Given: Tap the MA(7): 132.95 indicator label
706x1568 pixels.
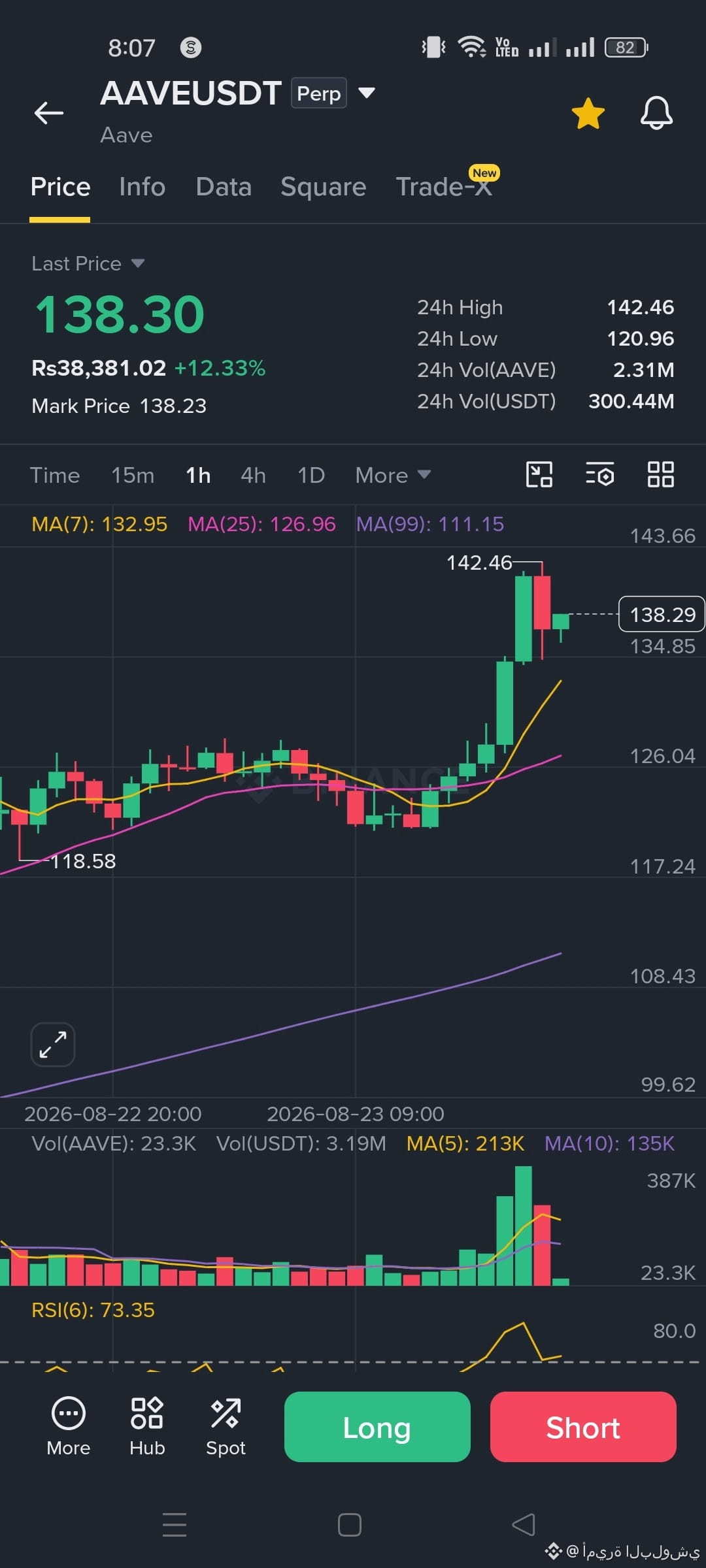Looking at the screenshot, I should click(x=99, y=524).
